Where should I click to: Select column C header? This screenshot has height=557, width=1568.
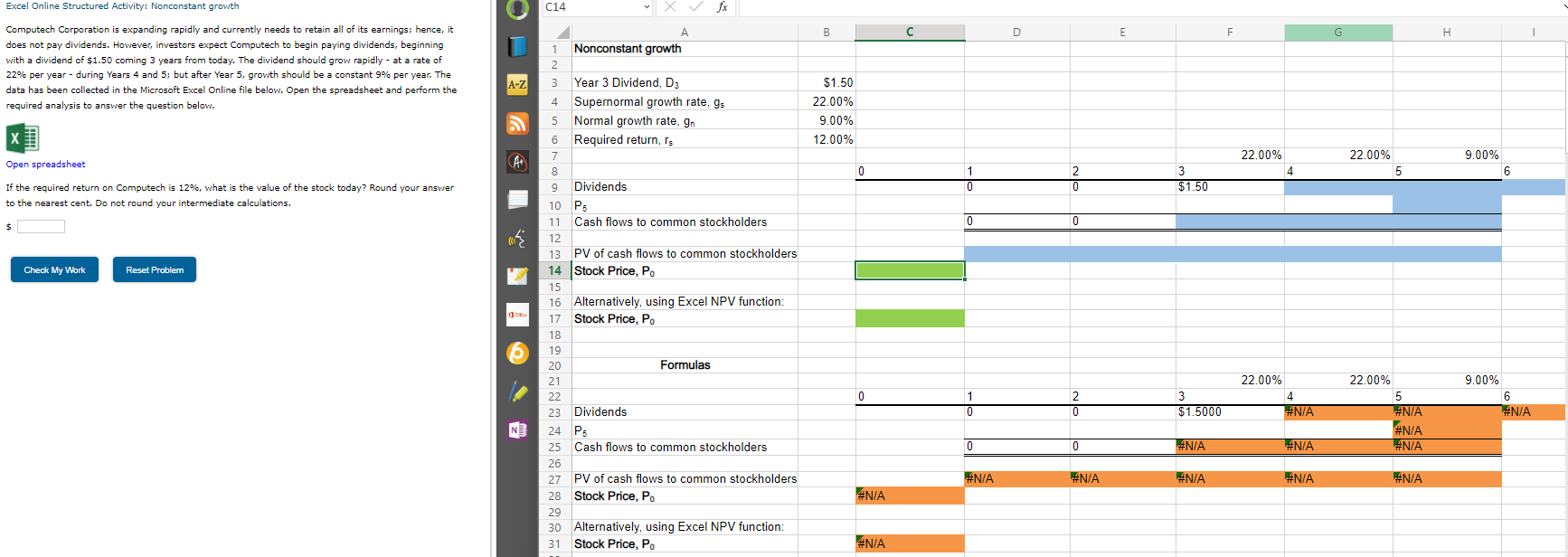910,33
